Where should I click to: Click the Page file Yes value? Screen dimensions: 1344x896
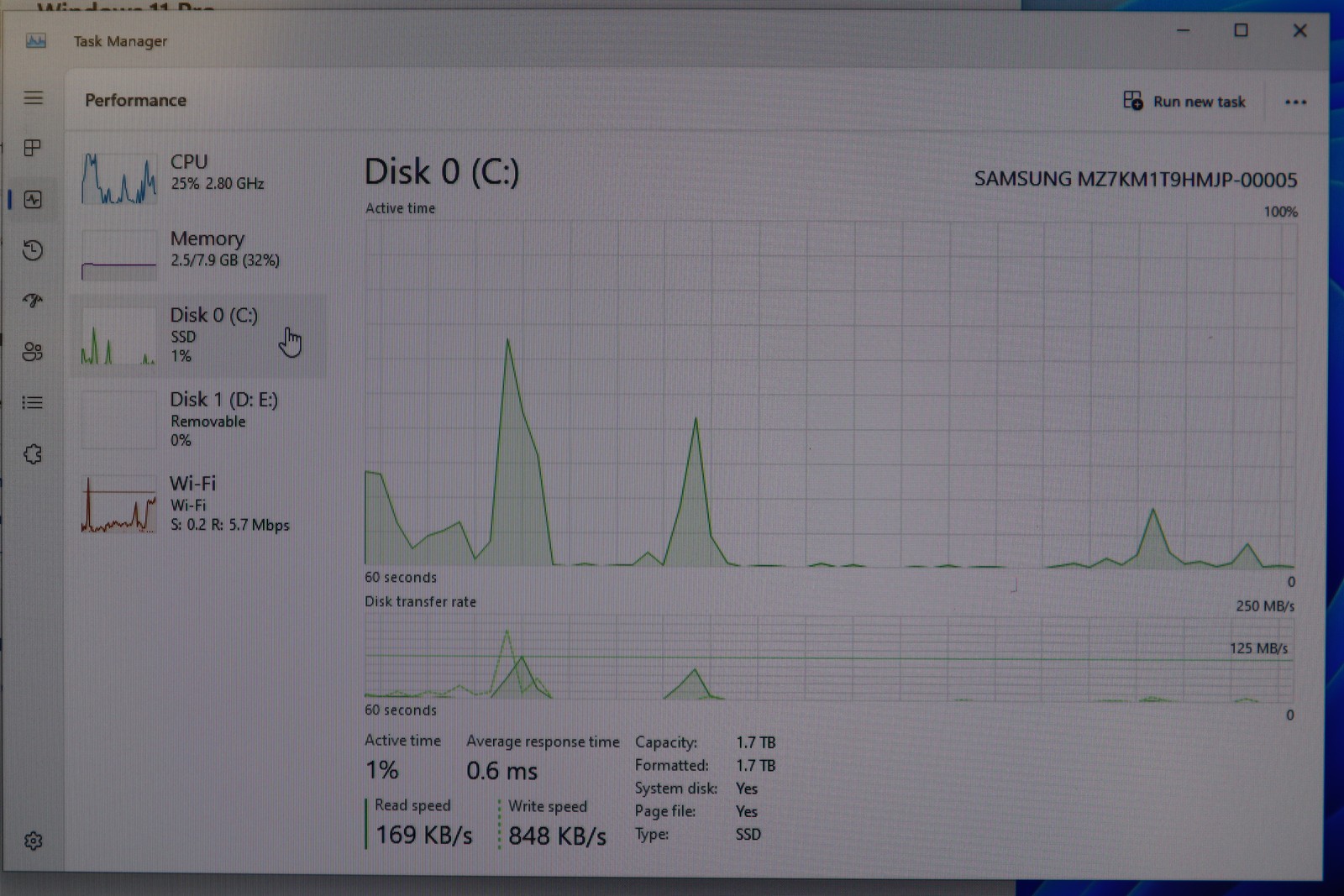(x=747, y=811)
